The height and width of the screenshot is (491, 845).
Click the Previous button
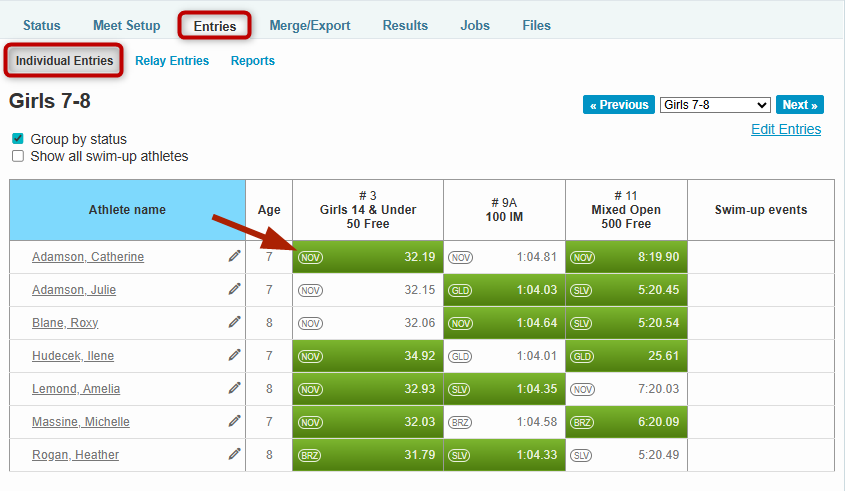(618, 105)
